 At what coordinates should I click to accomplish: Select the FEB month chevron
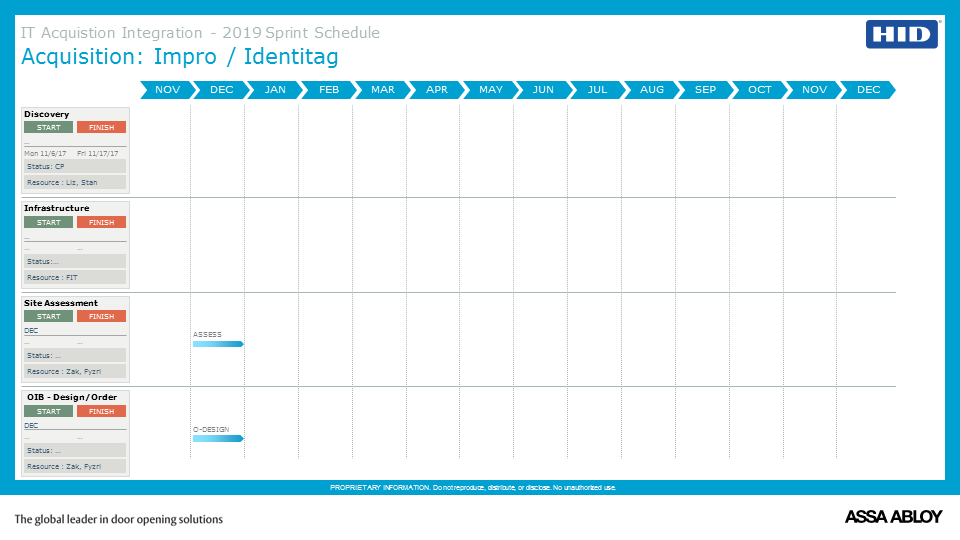click(x=329, y=90)
